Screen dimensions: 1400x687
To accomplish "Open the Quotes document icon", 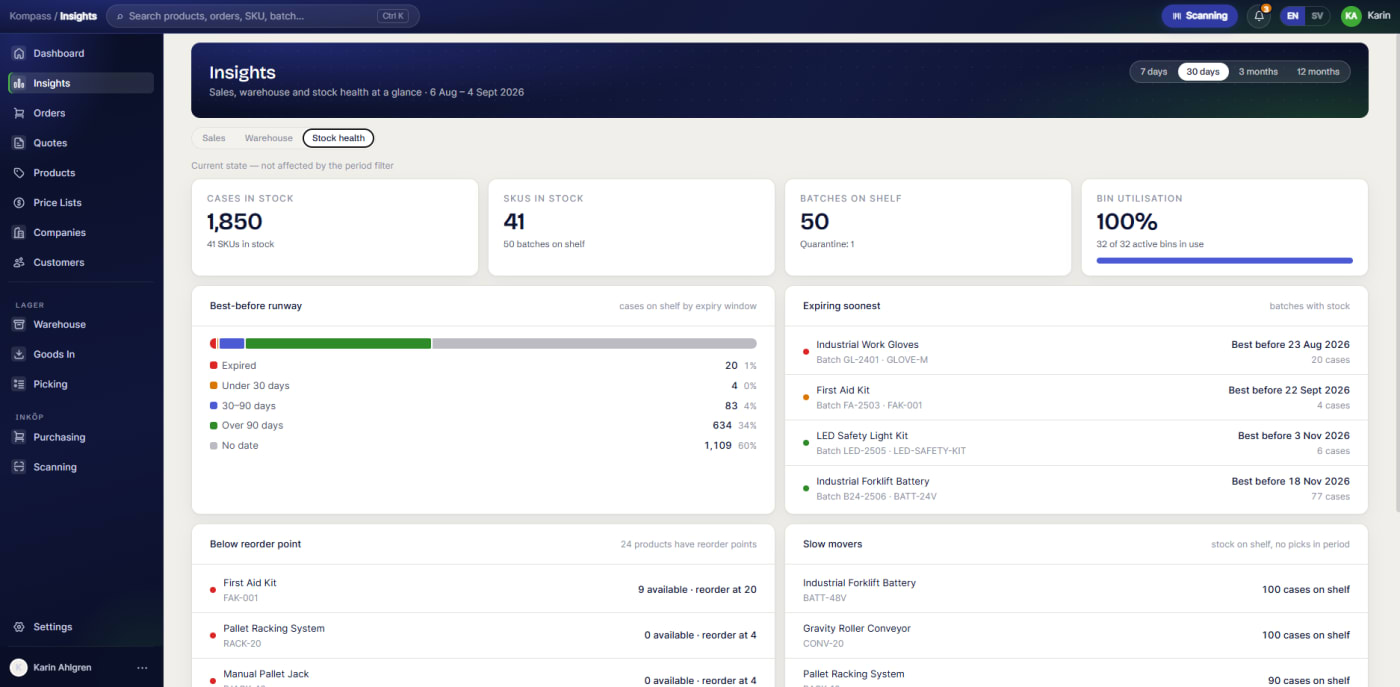I will 19,143.
